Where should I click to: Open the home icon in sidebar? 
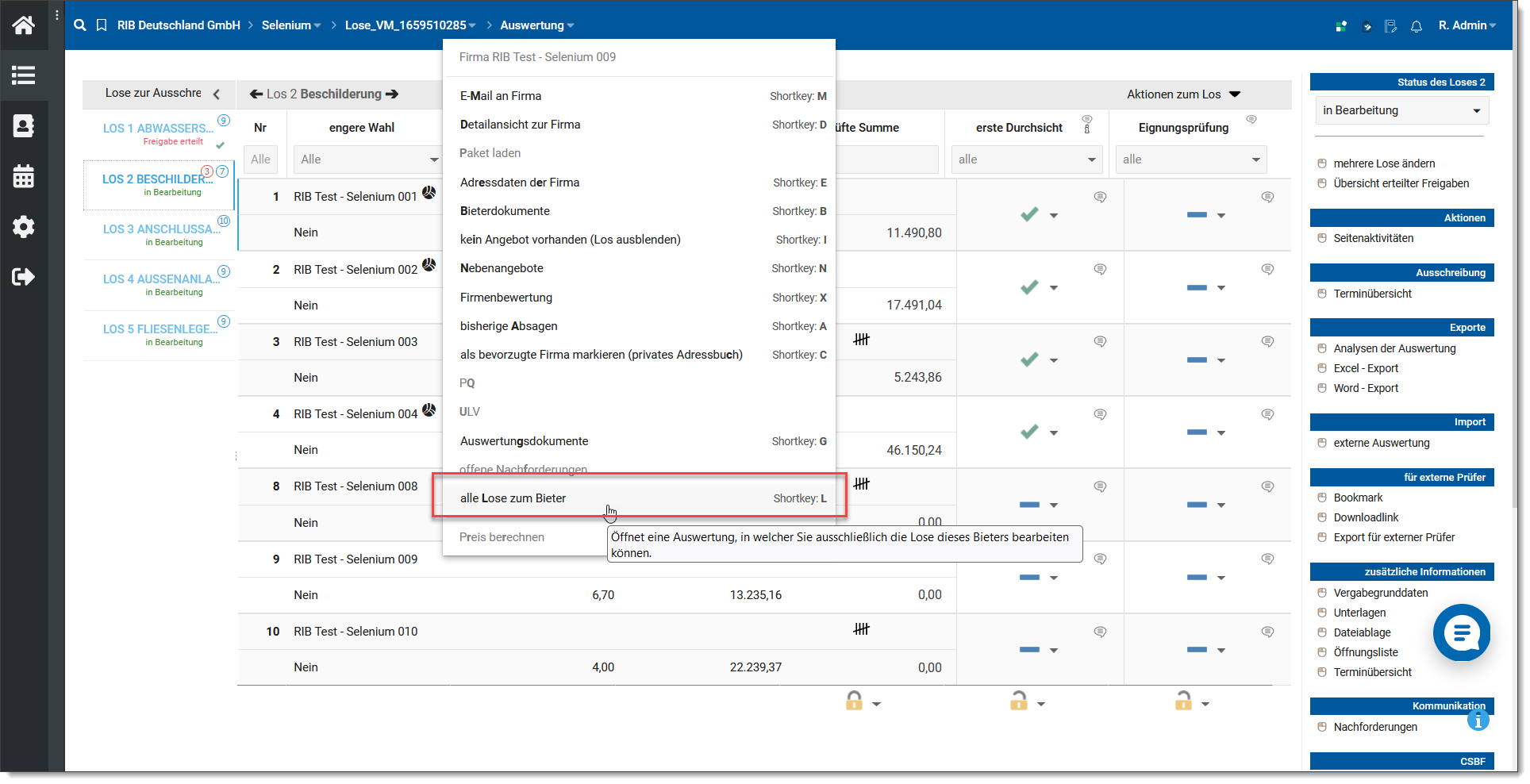[x=23, y=25]
